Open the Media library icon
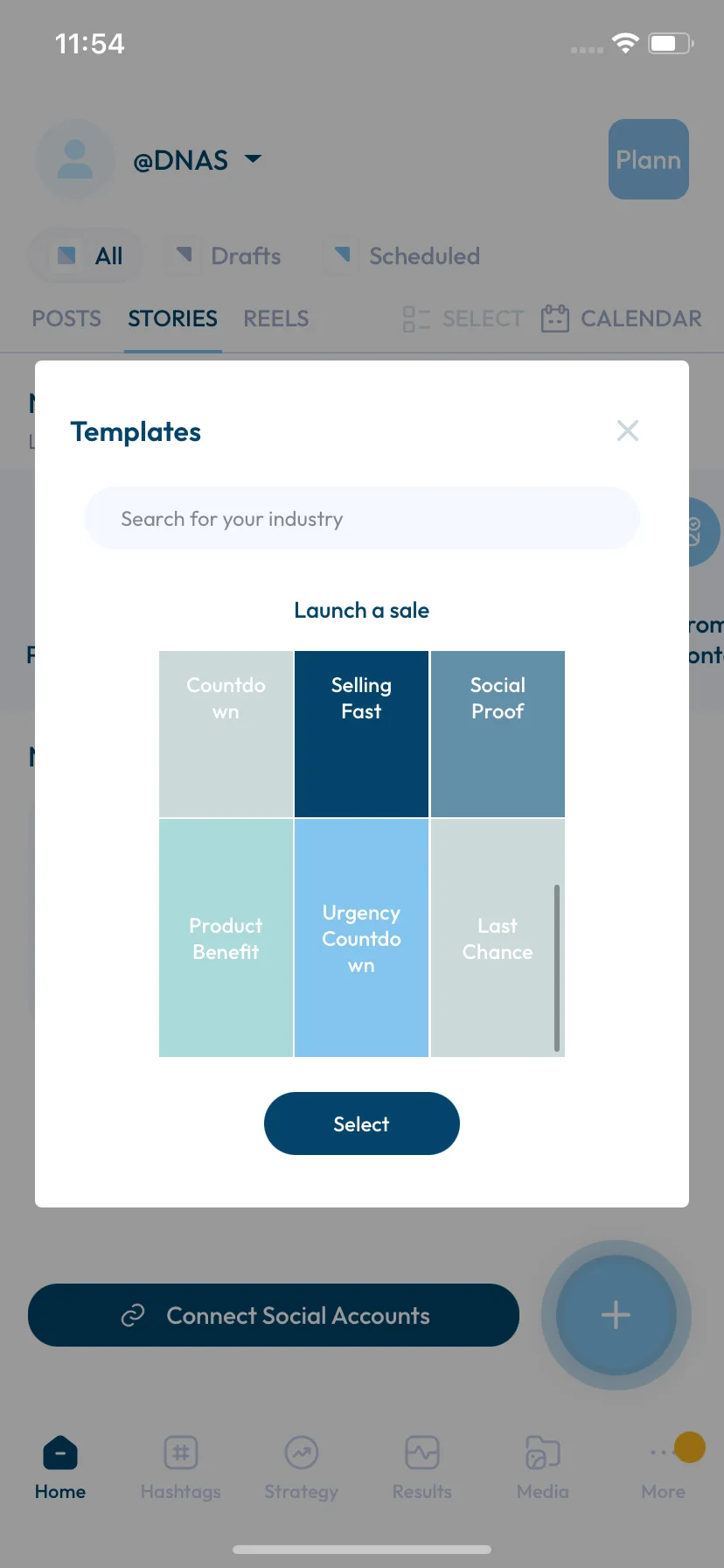Viewport: 724px width, 1568px height. (543, 1453)
